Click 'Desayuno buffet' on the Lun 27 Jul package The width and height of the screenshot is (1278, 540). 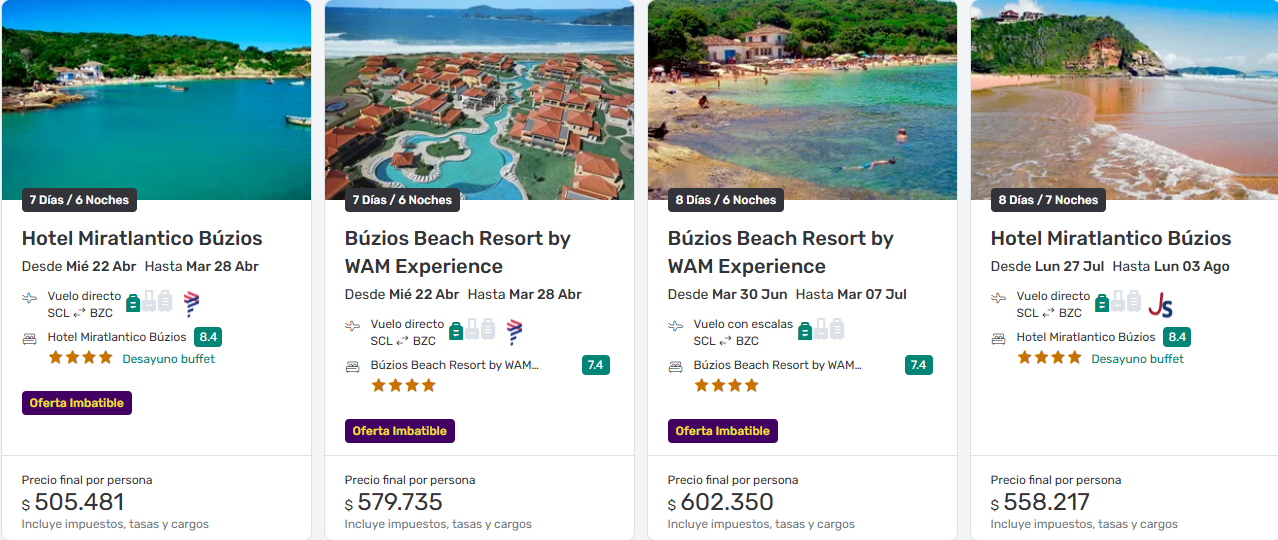point(1137,359)
